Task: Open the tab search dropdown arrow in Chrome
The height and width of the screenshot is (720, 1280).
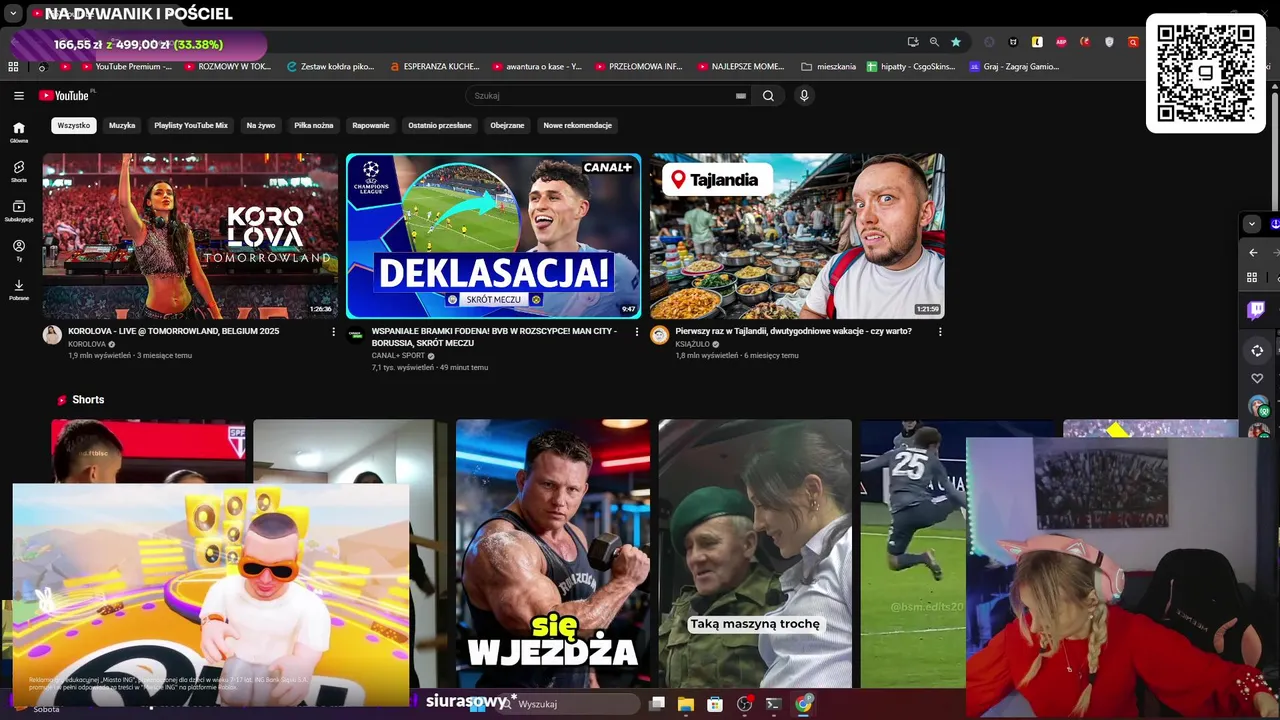Action: (13, 14)
